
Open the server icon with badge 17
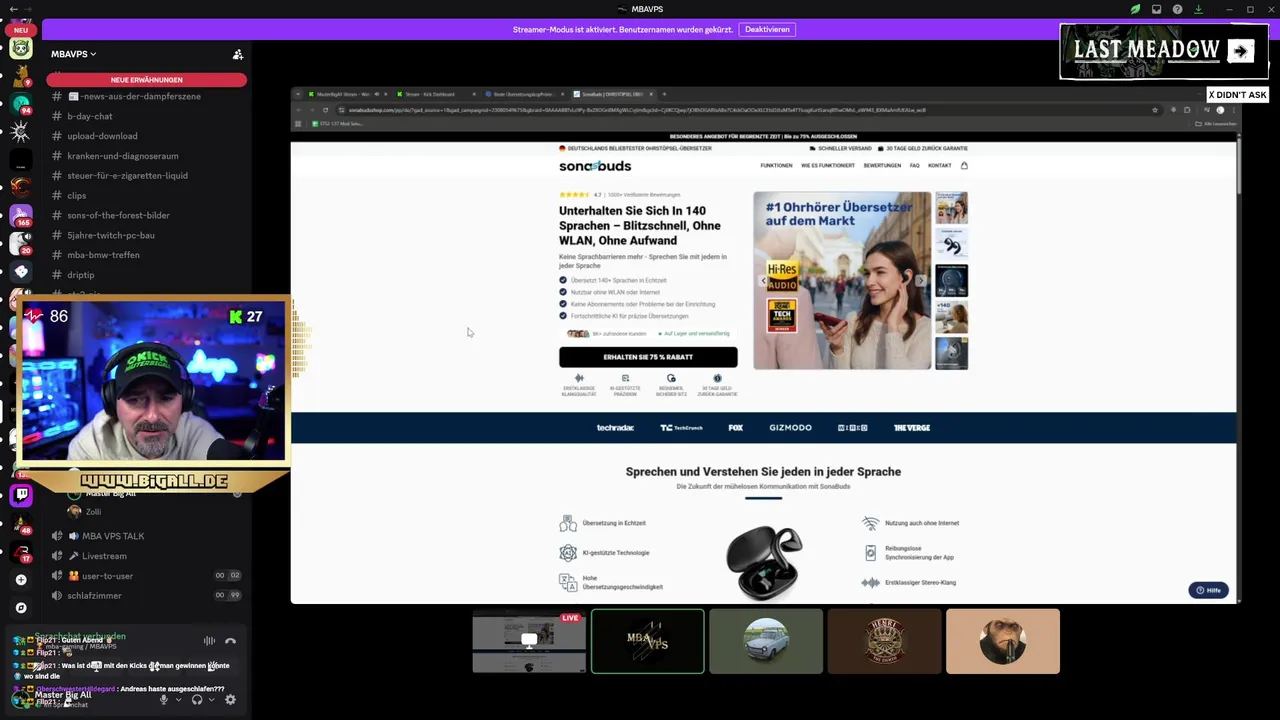tap(21, 551)
